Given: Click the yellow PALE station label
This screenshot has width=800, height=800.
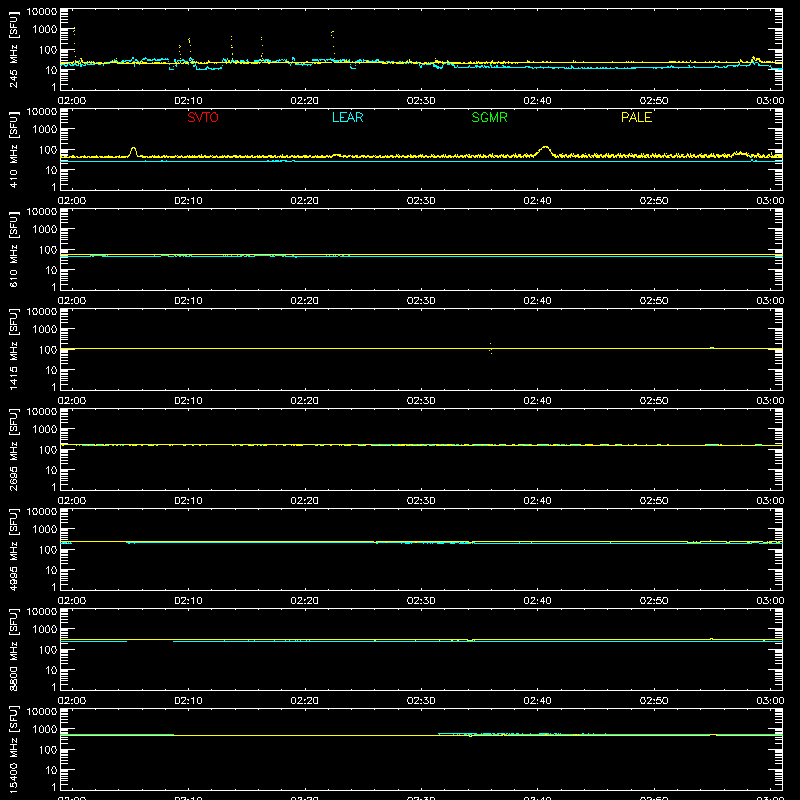Looking at the screenshot, I should coord(636,117).
